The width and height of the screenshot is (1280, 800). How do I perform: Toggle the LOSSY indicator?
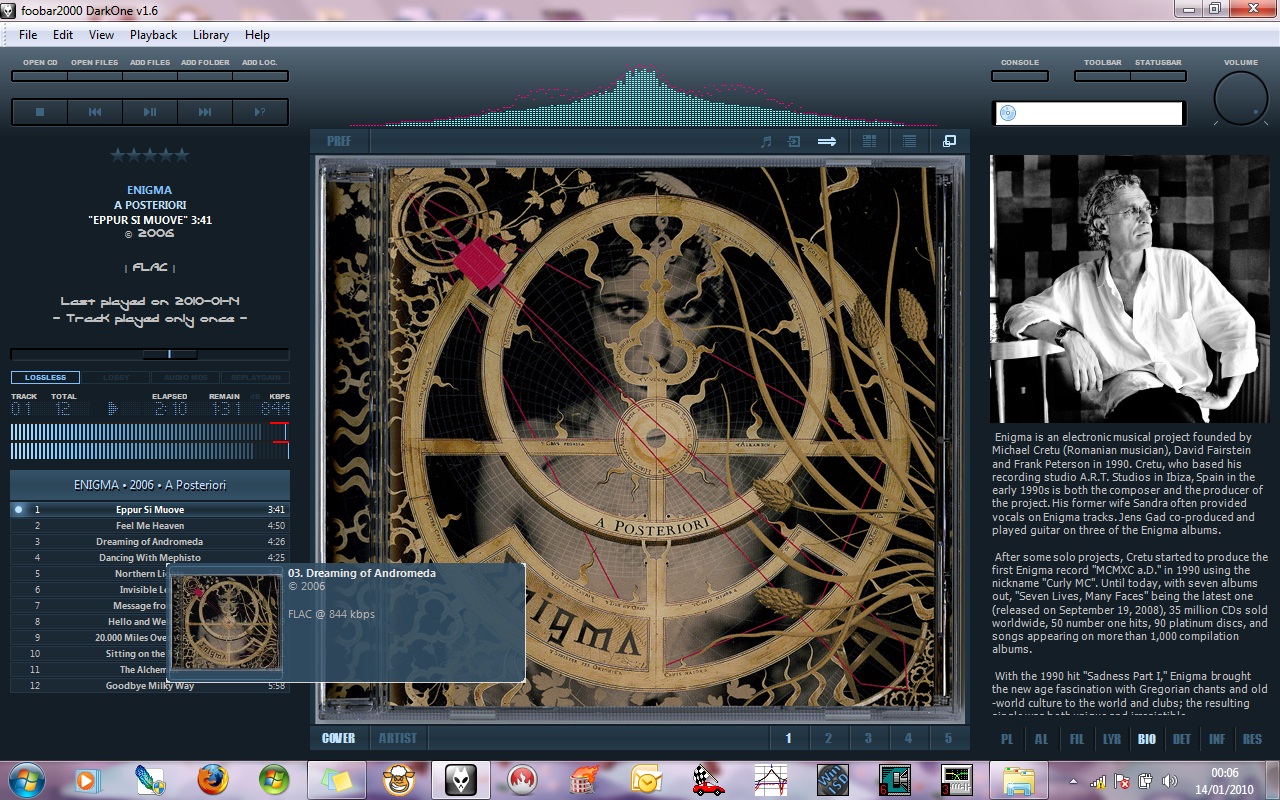coord(116,378)
